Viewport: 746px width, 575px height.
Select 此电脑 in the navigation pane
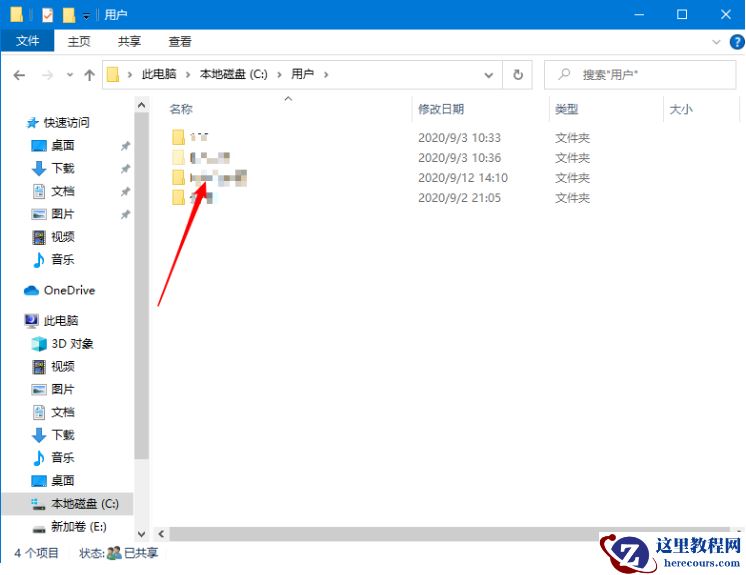pyautogui.click(x=51, y=321)
